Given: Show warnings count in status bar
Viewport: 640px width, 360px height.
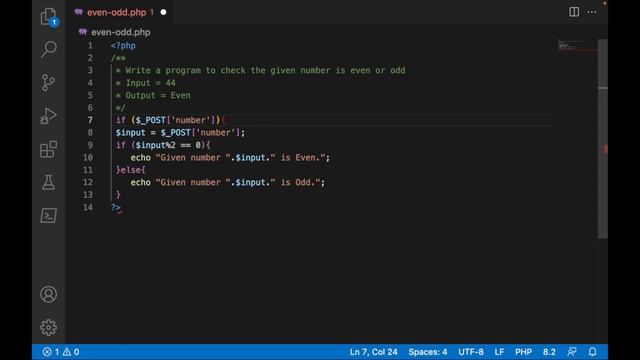Looking at the screenshot, I should click(71, 352).
